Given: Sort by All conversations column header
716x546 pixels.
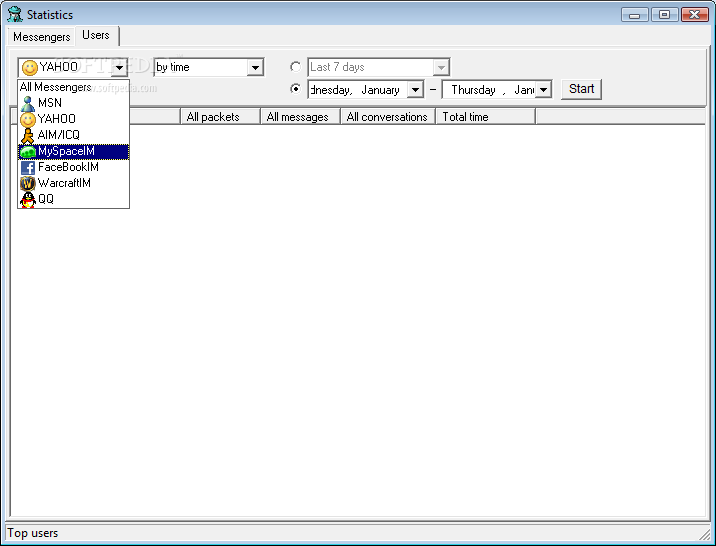Looking at the screenshot, I should (388, 117).
